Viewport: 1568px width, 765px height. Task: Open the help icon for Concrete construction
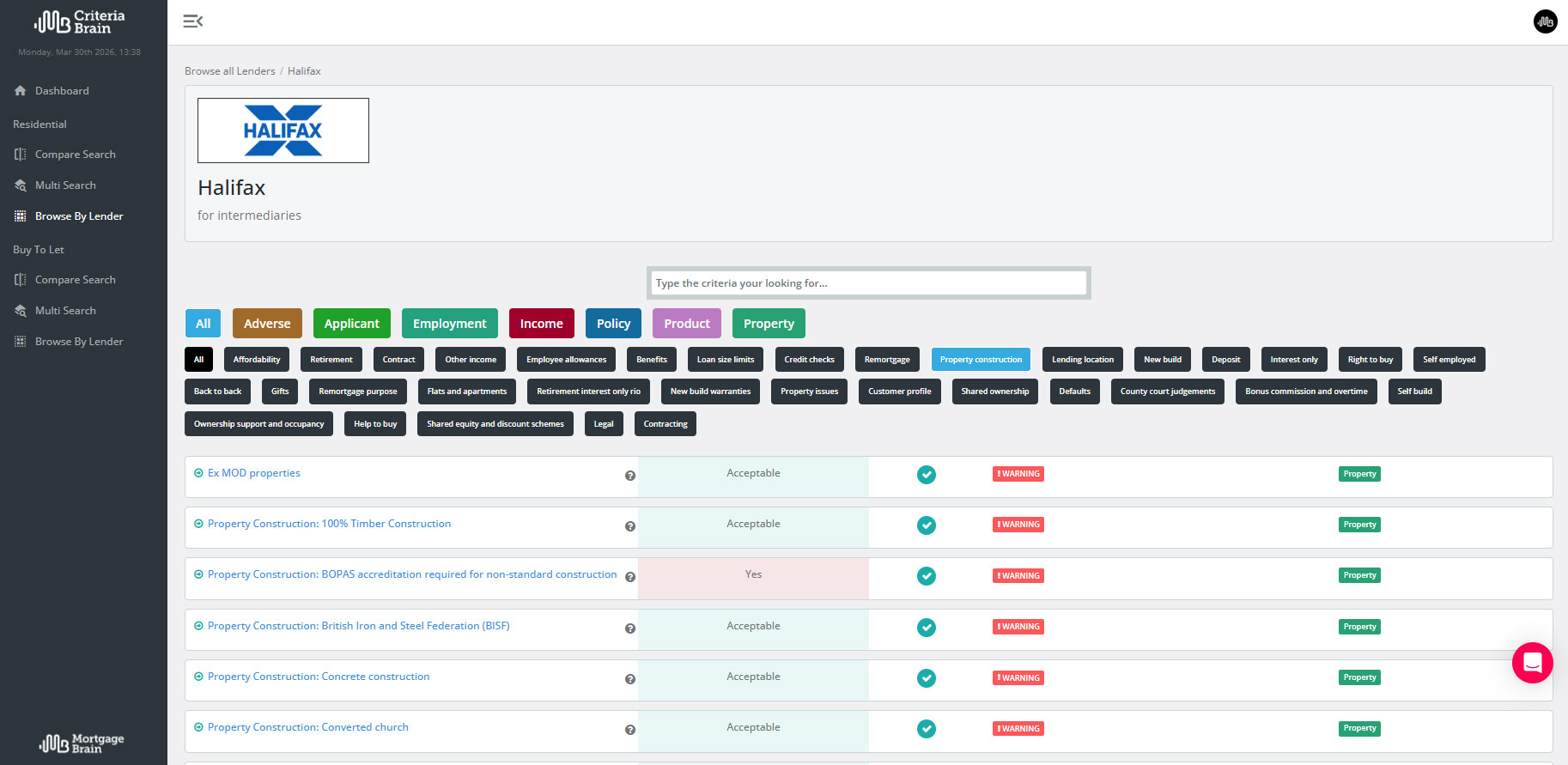pyautogui.click(x=630, y=679)
